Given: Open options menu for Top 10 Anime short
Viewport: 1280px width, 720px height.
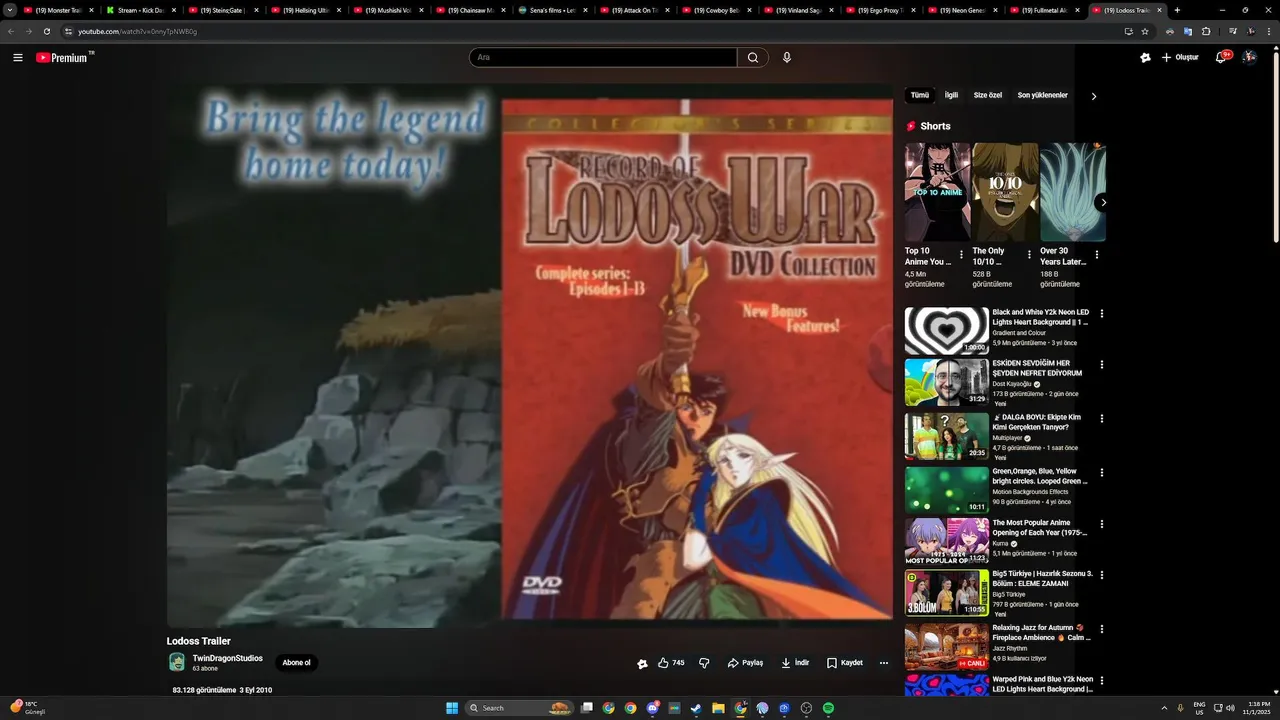Looking at the screenshot, I should click(962, 255).
